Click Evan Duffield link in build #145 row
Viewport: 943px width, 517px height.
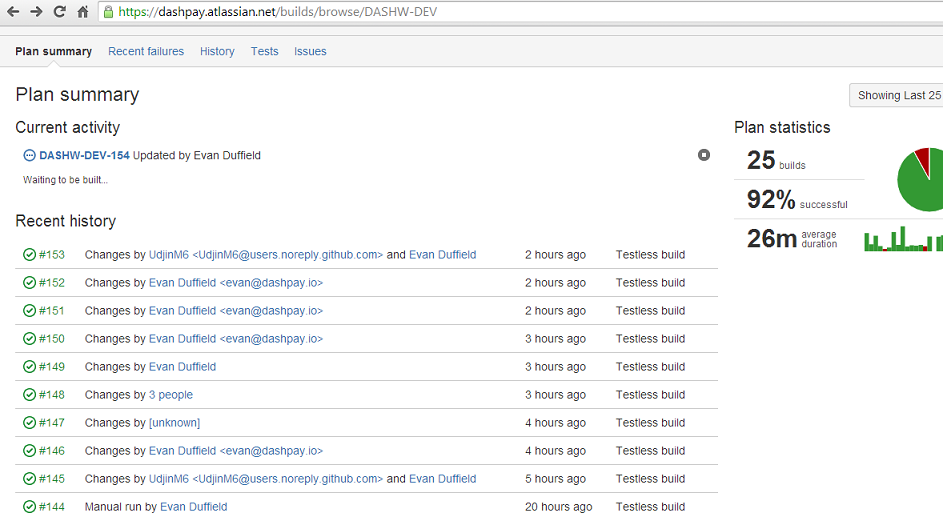coord(443,479)
